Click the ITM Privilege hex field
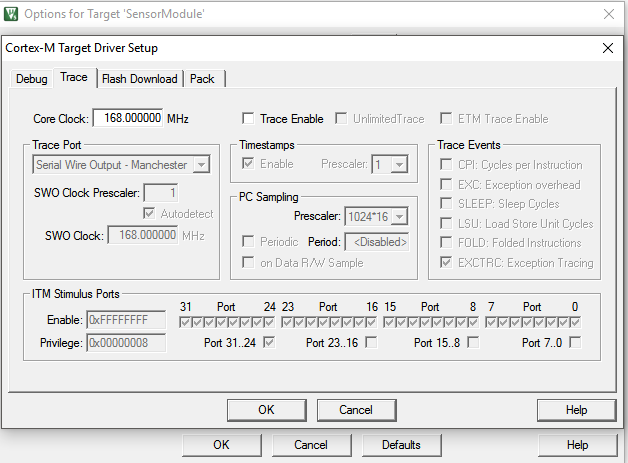Viewport: 628px width, 463px height. point(126,343)
